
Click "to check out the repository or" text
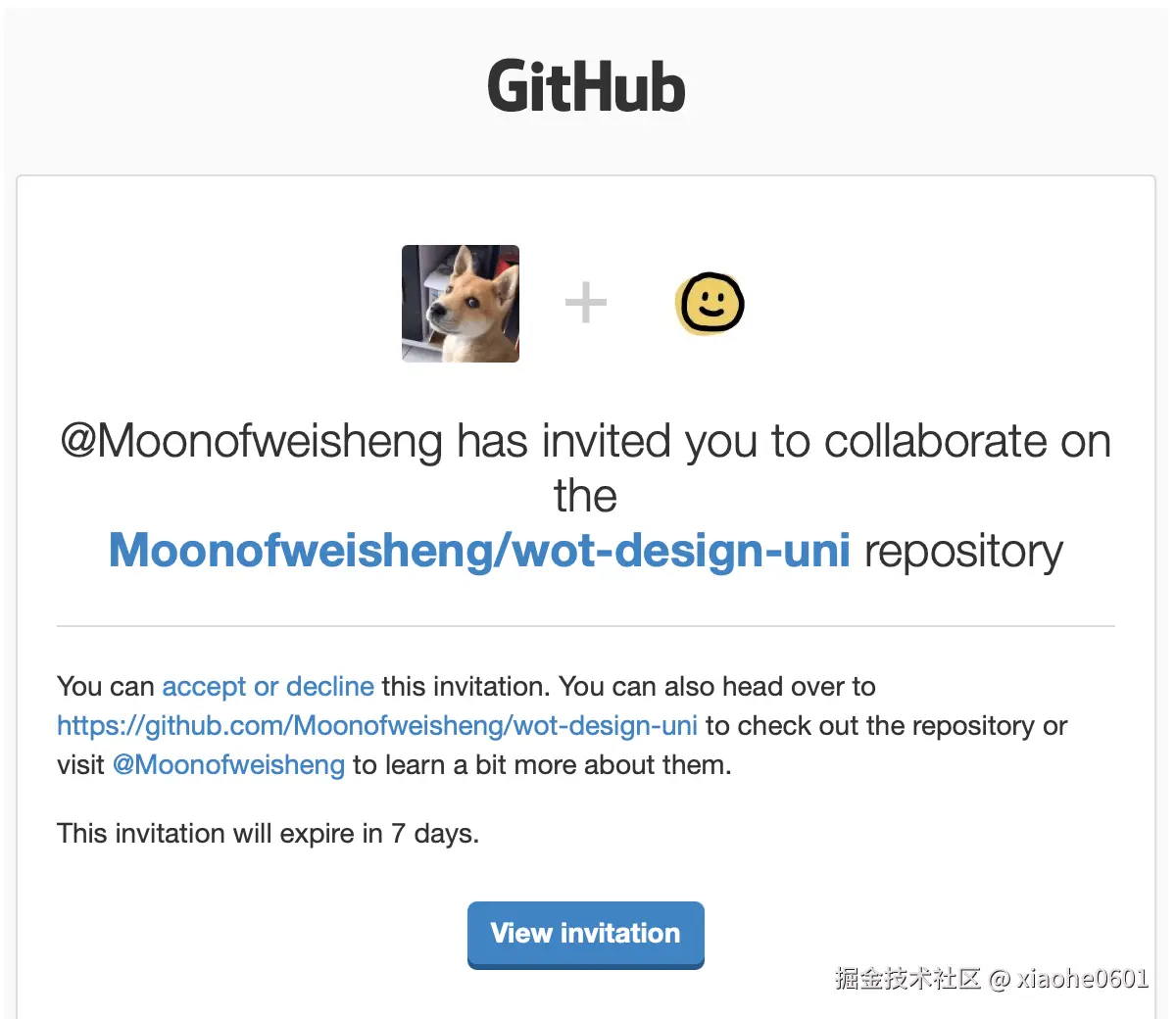click(886, 726)
